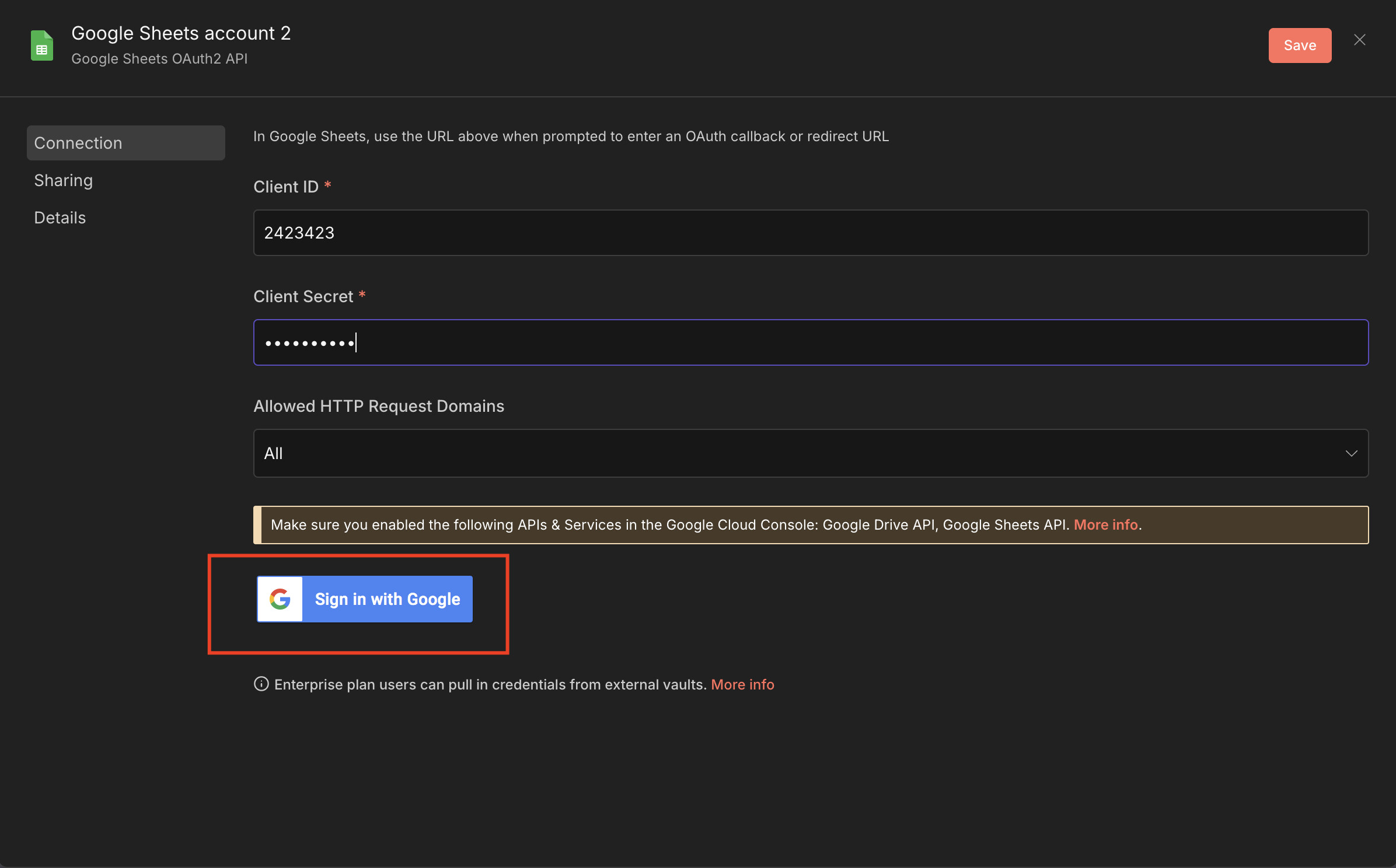This screenshot has width=1396, height=868.
Task: Click the Client ID label
Action: coord(286,187)
